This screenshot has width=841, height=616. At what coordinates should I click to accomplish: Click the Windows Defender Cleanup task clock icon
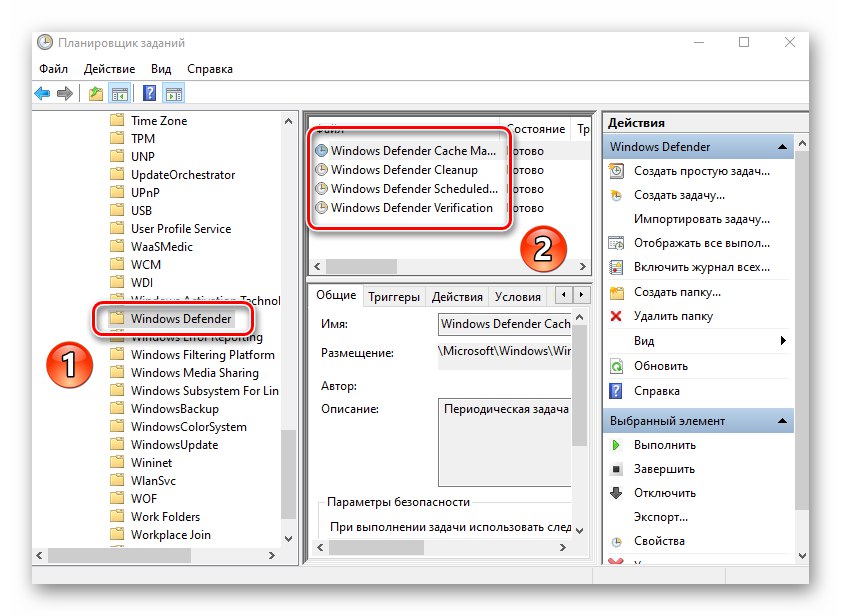click(321, 170)
